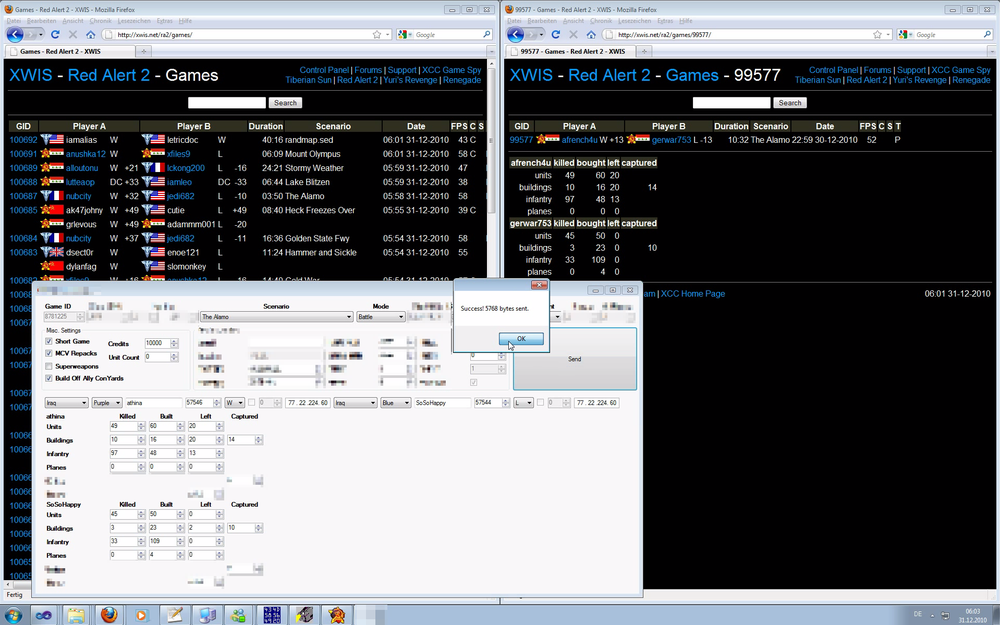The image size is (1000, 625).
Task: Click the search magnifier in Games list window
Action: [x=487, y=34]
